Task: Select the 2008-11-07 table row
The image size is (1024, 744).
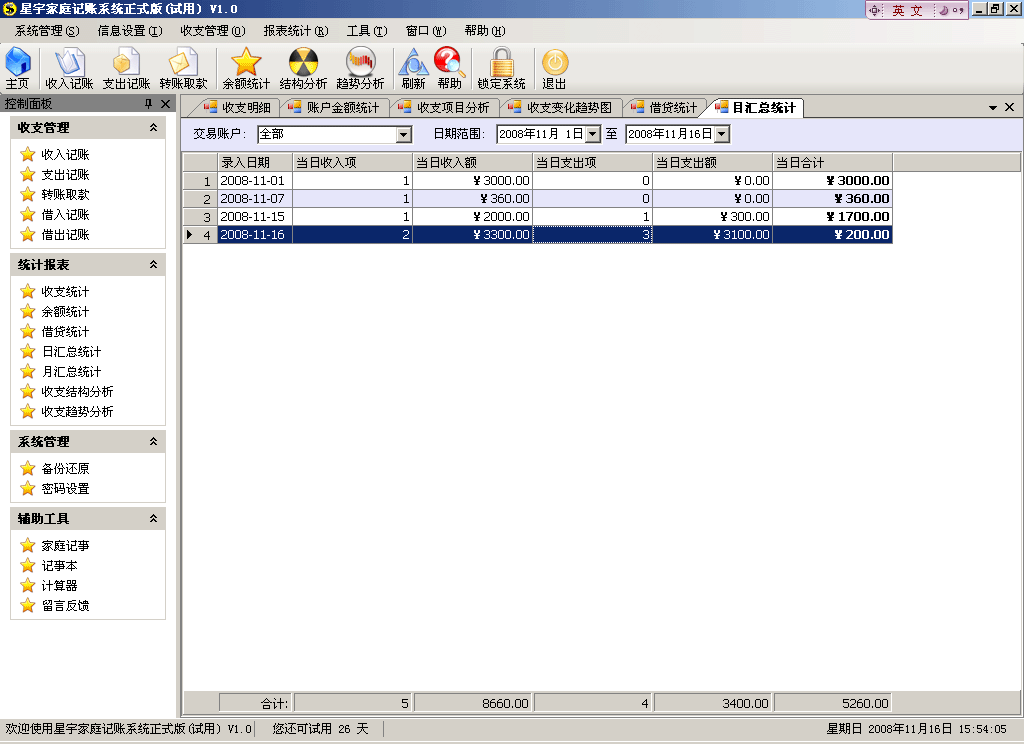Action: 253,199
